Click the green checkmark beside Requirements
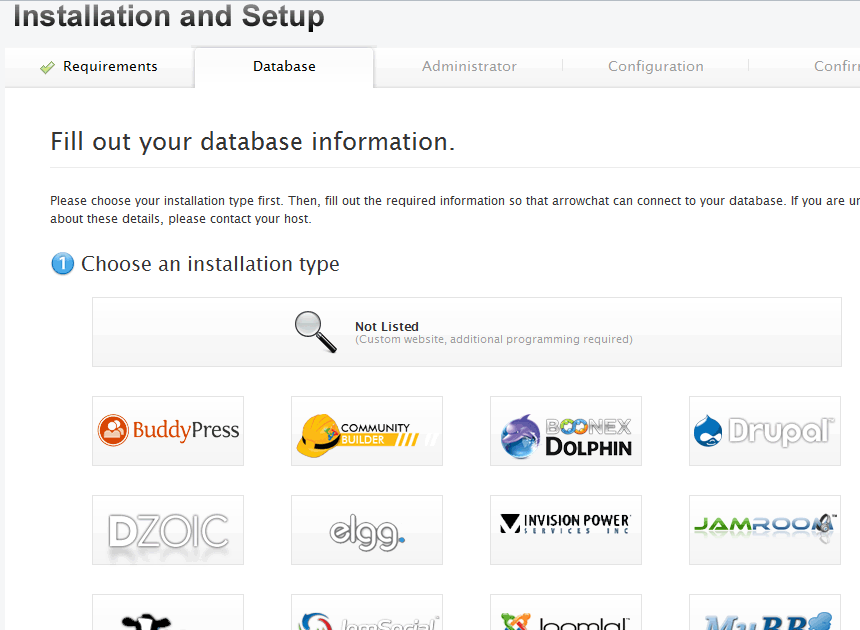This screenshot has height=630, width=860. [x=47, y=68]
